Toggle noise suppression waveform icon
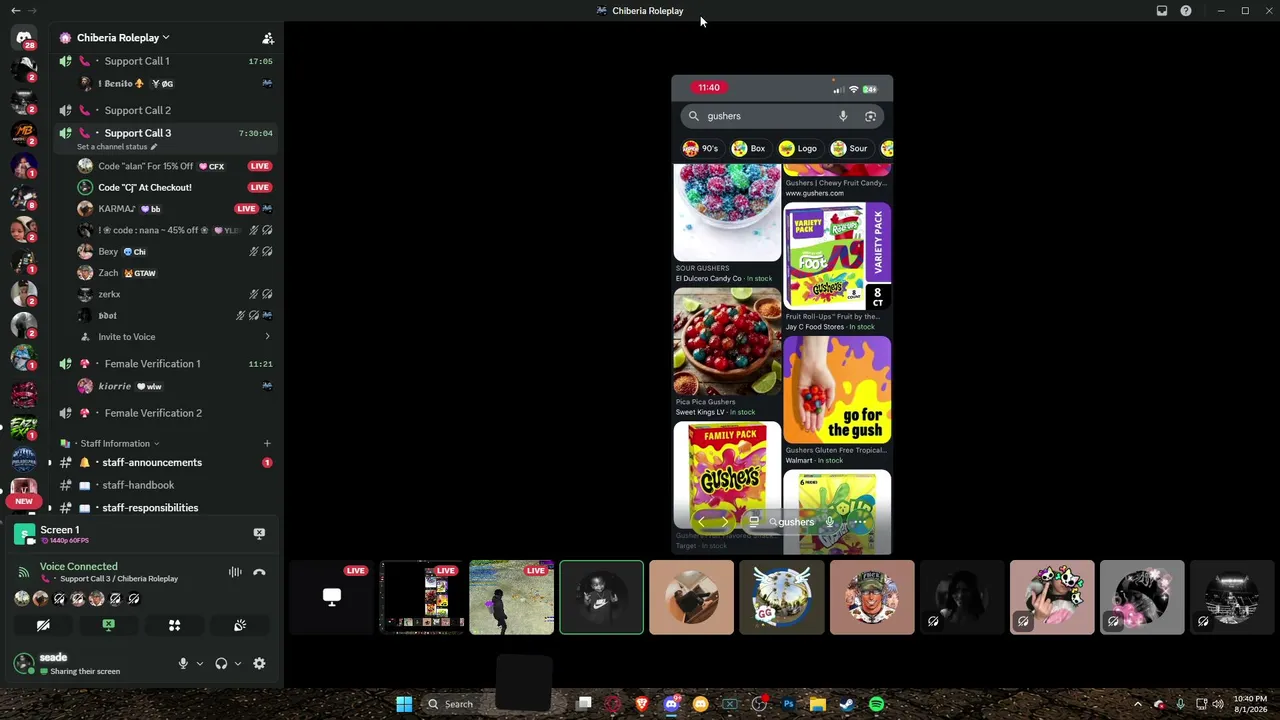 click(x=235, y=572)
